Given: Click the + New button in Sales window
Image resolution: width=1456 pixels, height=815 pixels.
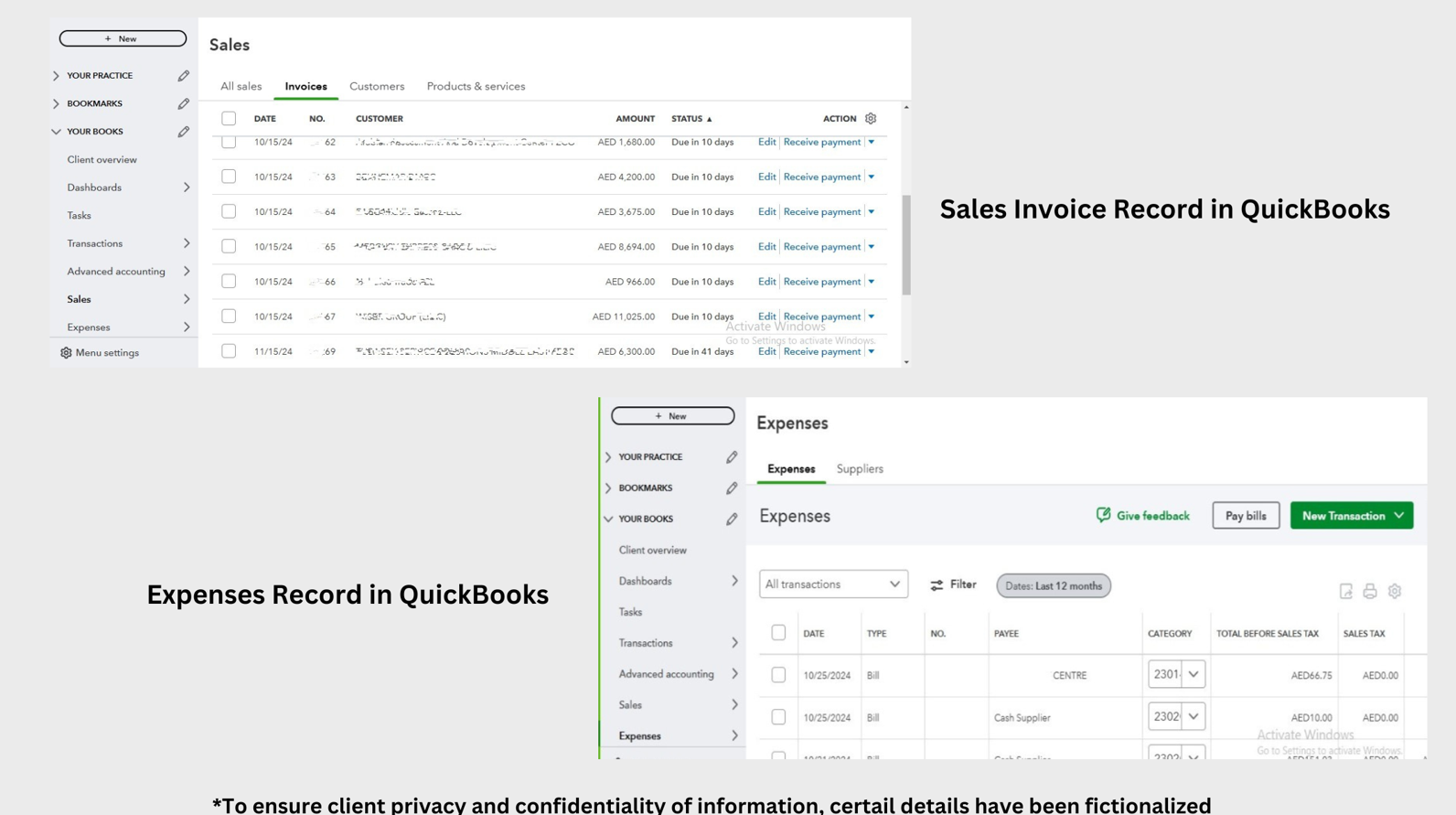Looking at the screenshot, I should 123,38.
